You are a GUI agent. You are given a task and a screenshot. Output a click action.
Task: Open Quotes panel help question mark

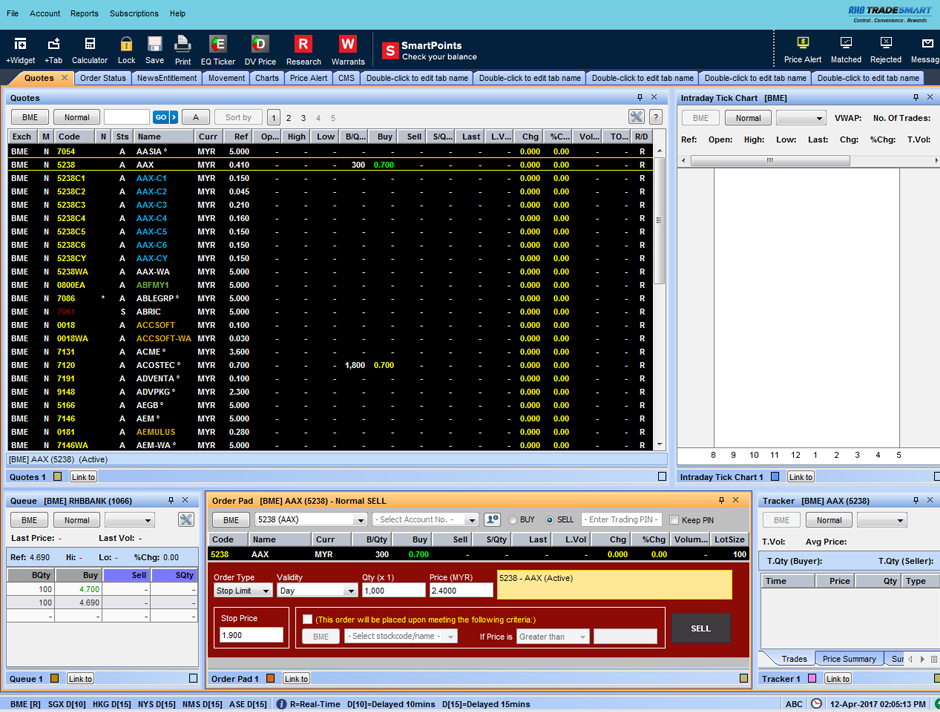(656, 117)
